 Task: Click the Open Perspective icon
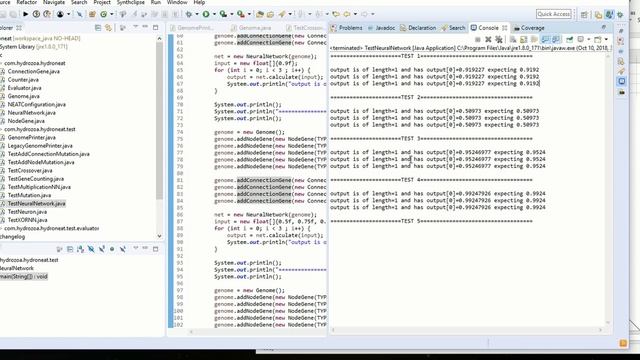[584, 15]
